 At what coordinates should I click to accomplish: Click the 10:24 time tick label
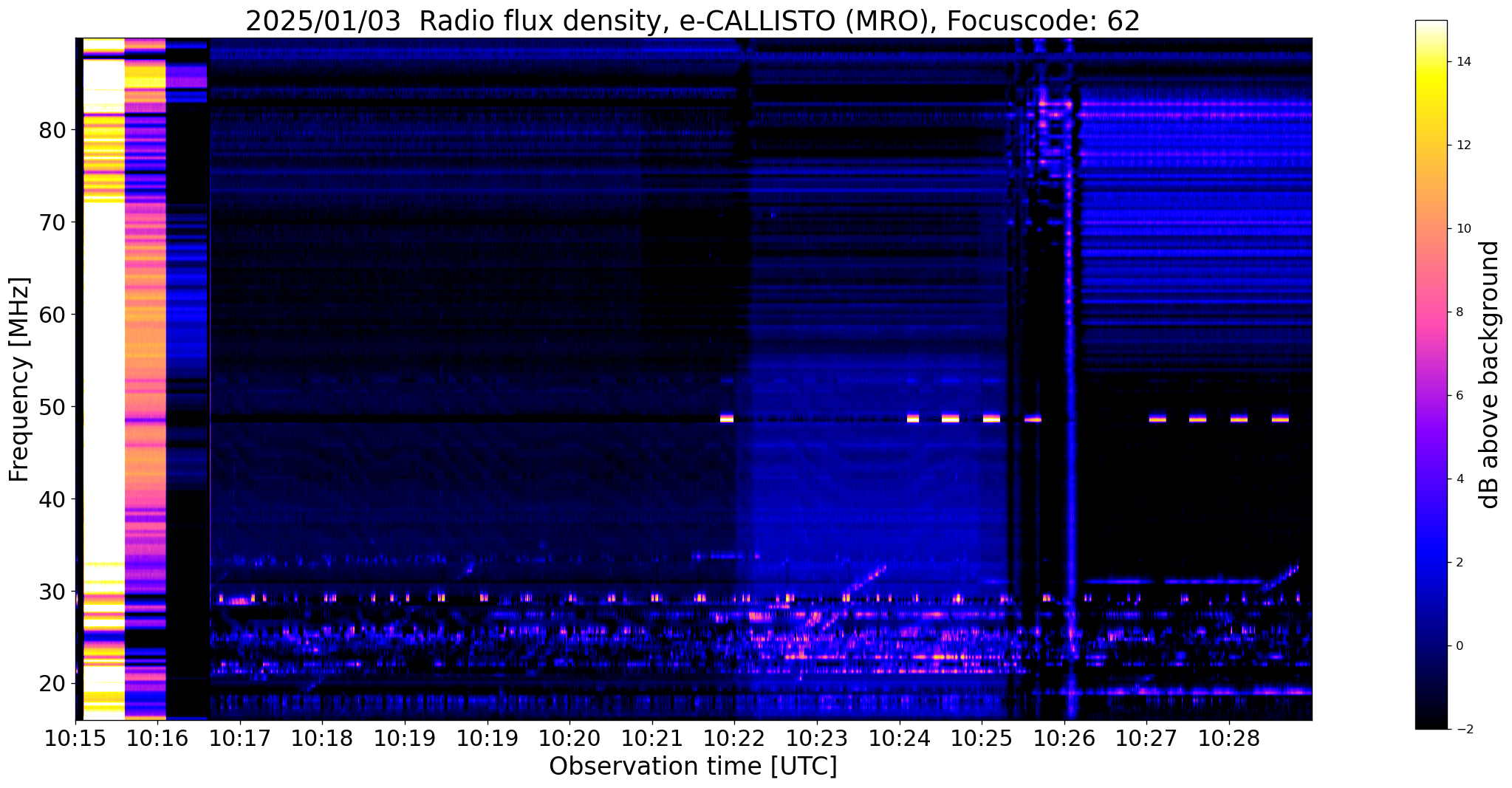[x=900, y=739]
